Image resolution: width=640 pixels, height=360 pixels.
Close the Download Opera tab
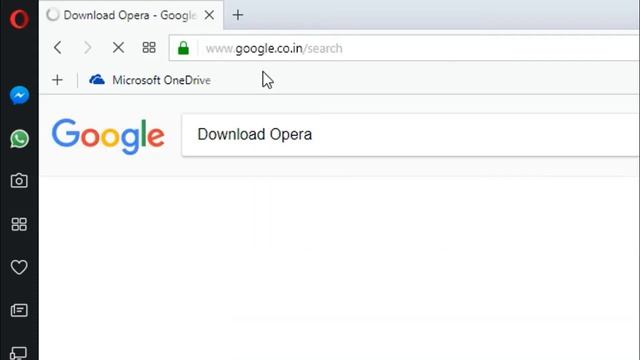click(x=209, y=15)
